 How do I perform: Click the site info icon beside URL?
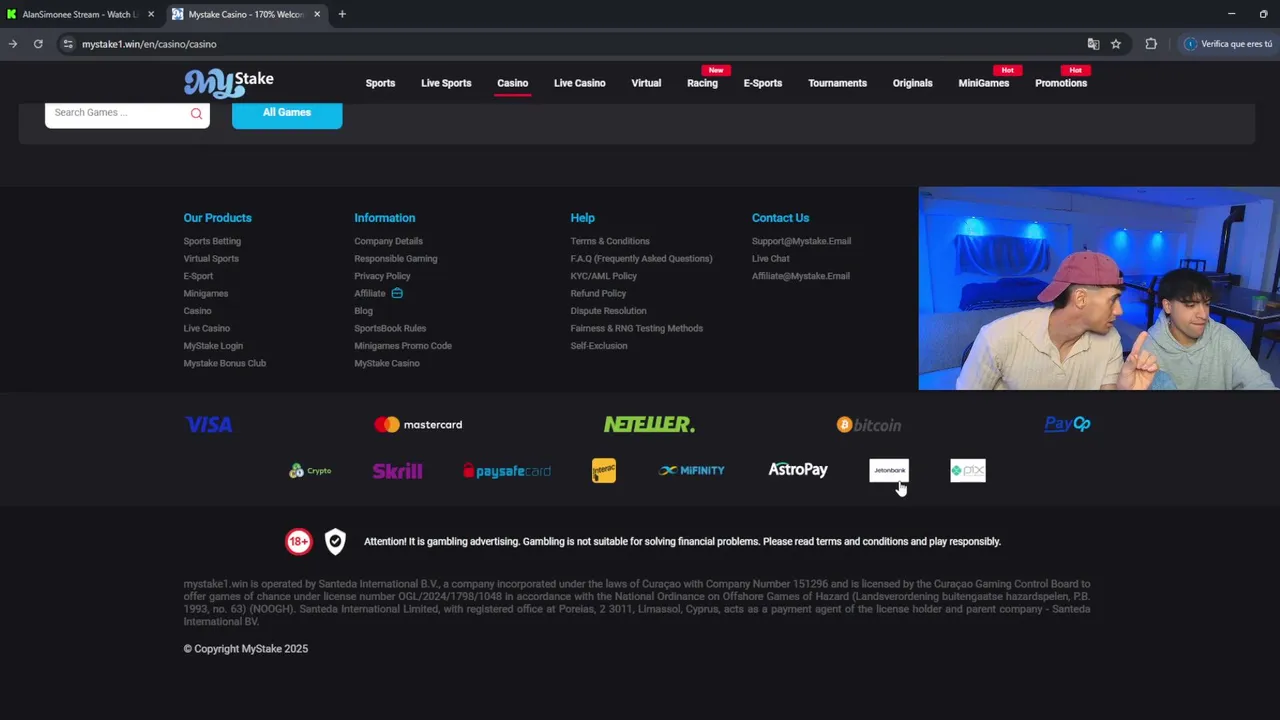click(x=68, y=44)
